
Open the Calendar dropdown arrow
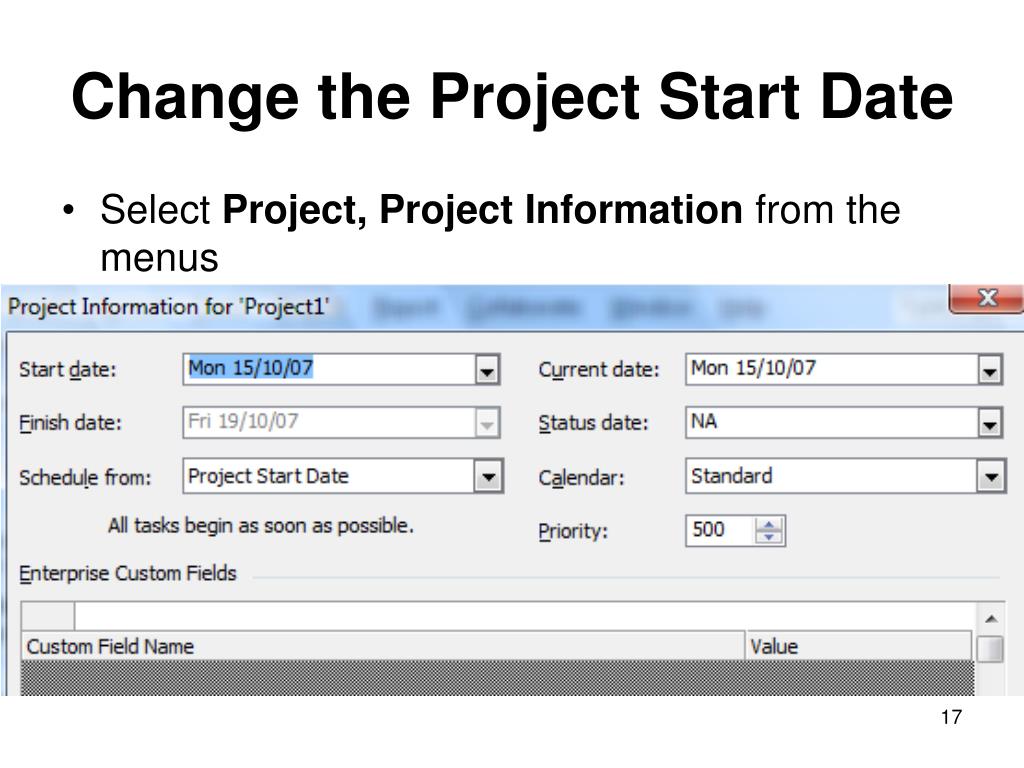pos(991,476)
